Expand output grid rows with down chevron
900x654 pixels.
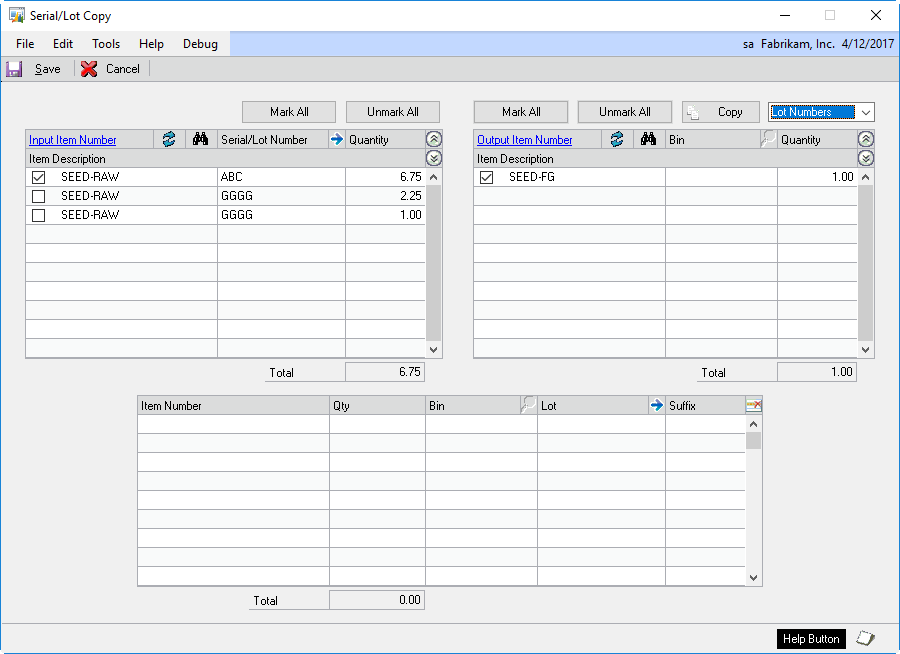coord(866,158)
